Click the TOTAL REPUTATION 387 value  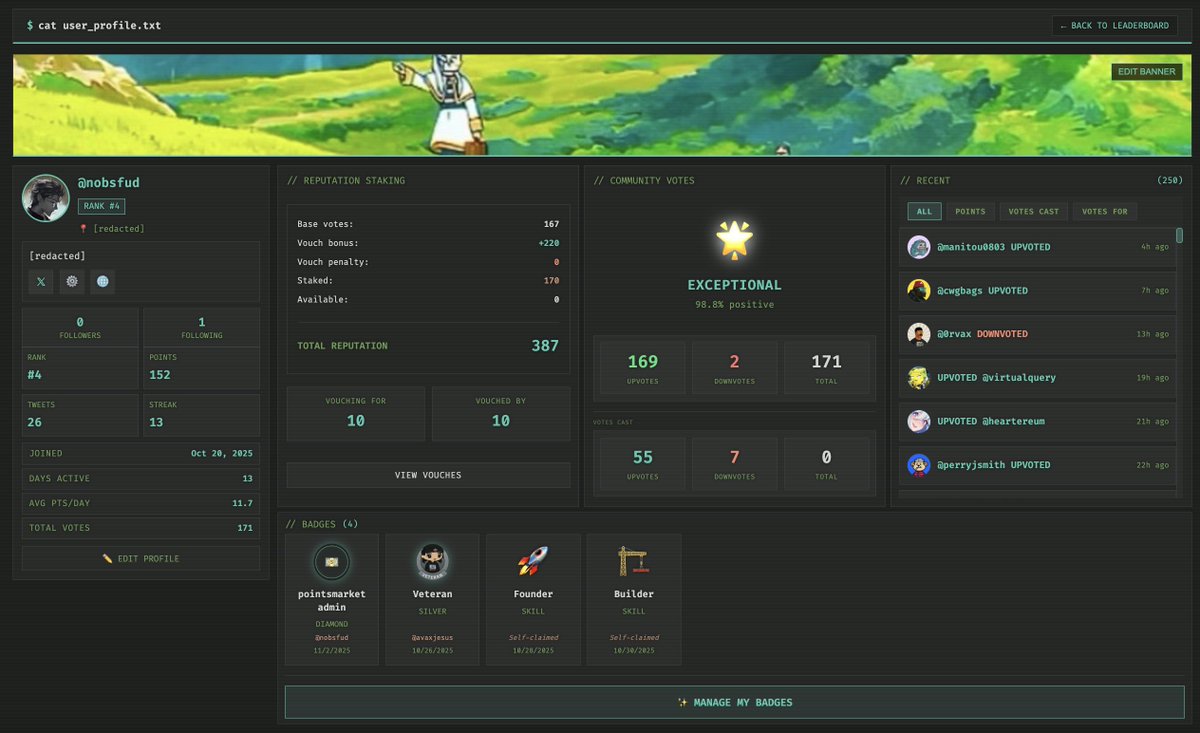coord(545,346)
